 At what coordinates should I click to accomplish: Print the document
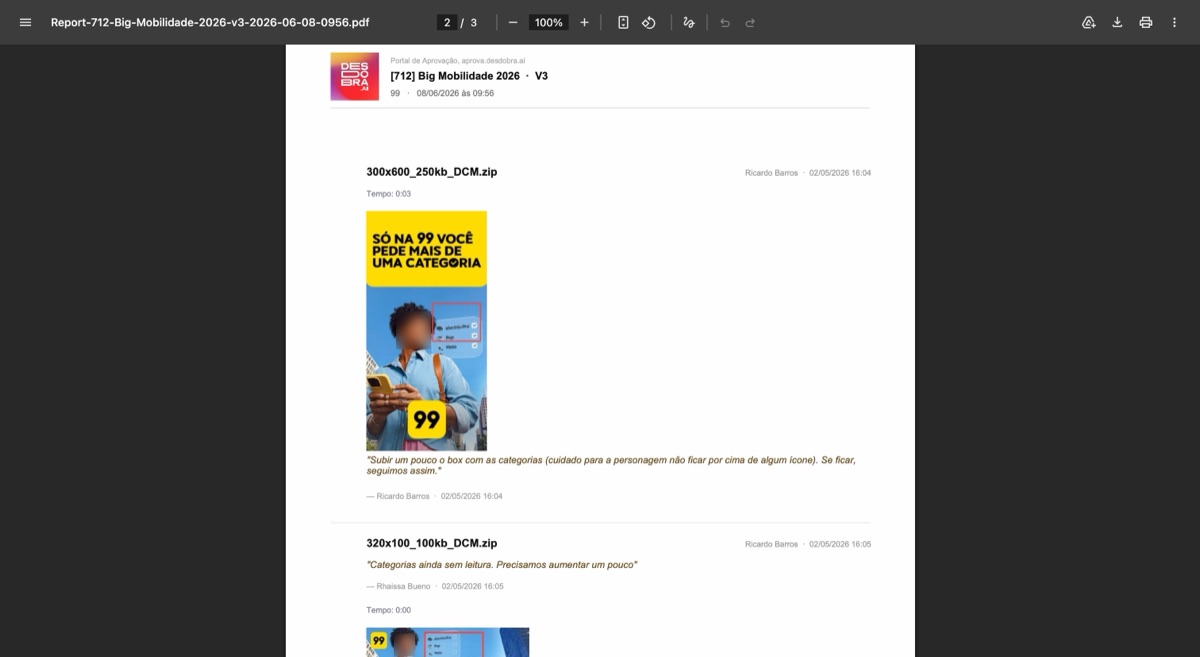click(1146, 22)
